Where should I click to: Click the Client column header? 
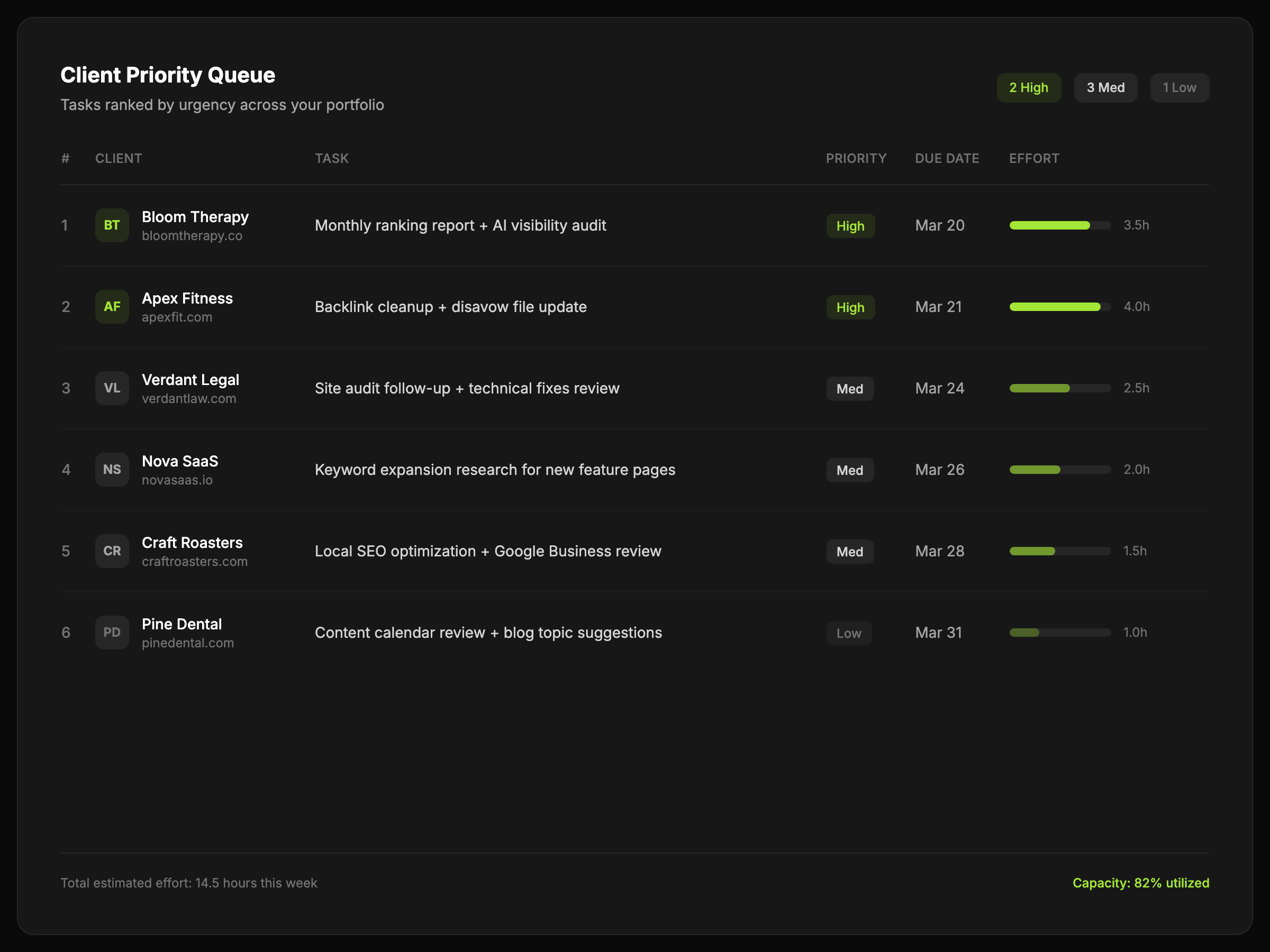click(x=119, y=158)
